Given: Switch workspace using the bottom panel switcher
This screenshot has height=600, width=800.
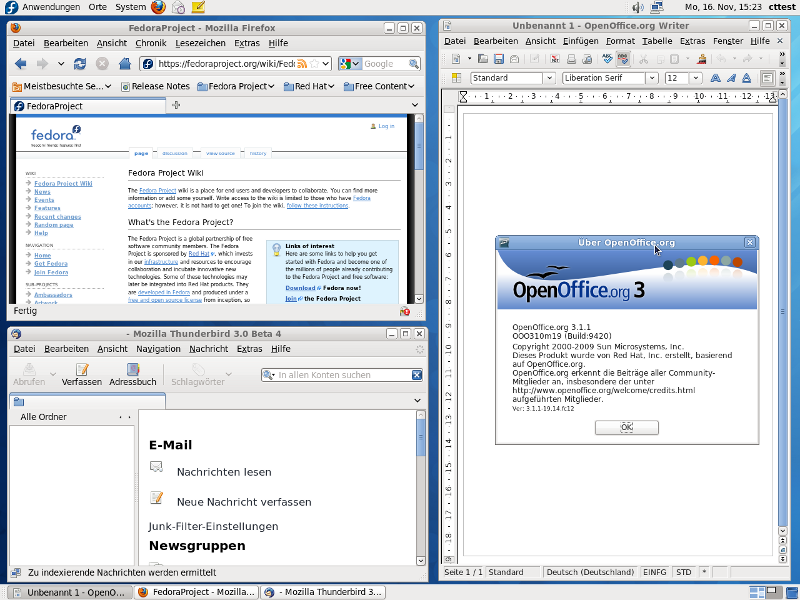Looking at the screenshot, I should [766, 592].
